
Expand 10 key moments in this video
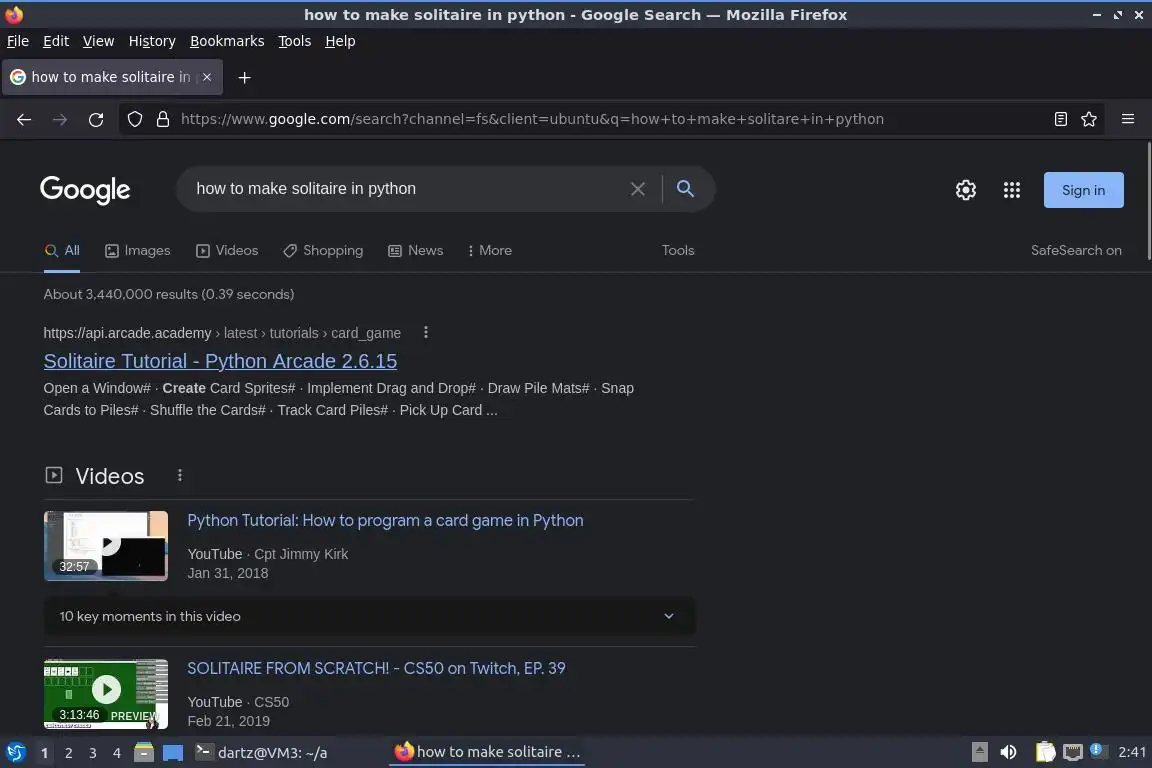(x=370, y=616)
